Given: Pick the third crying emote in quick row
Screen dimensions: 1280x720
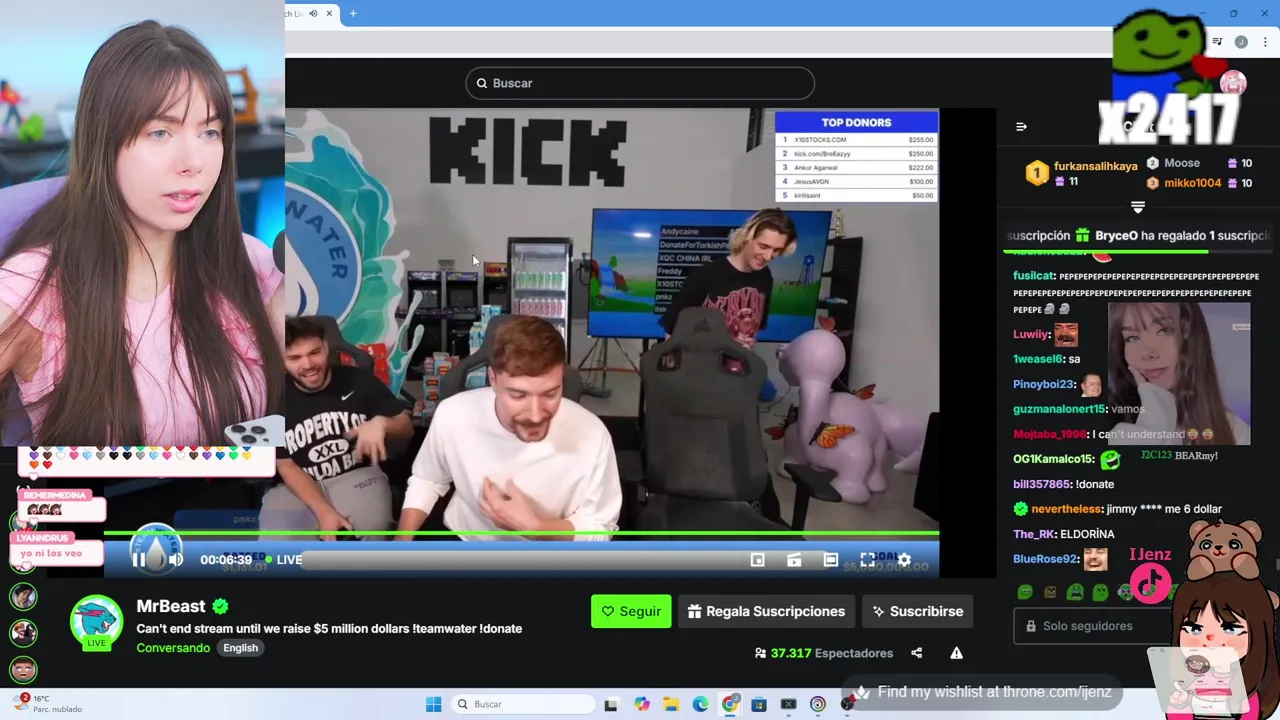Looking at the screenshot, I should (1075, 592).
